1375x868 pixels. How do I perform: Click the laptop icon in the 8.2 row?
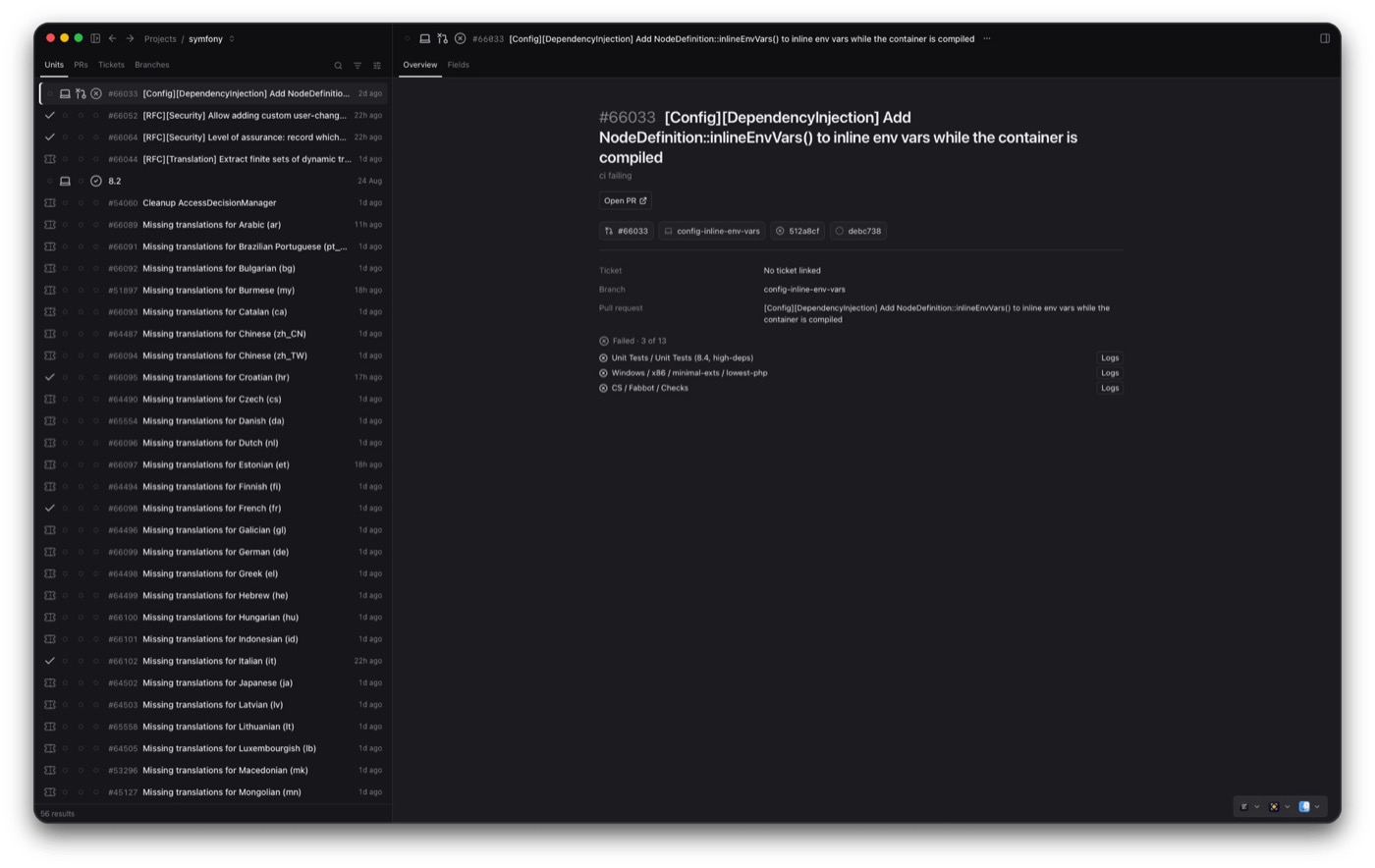point(65,181)
